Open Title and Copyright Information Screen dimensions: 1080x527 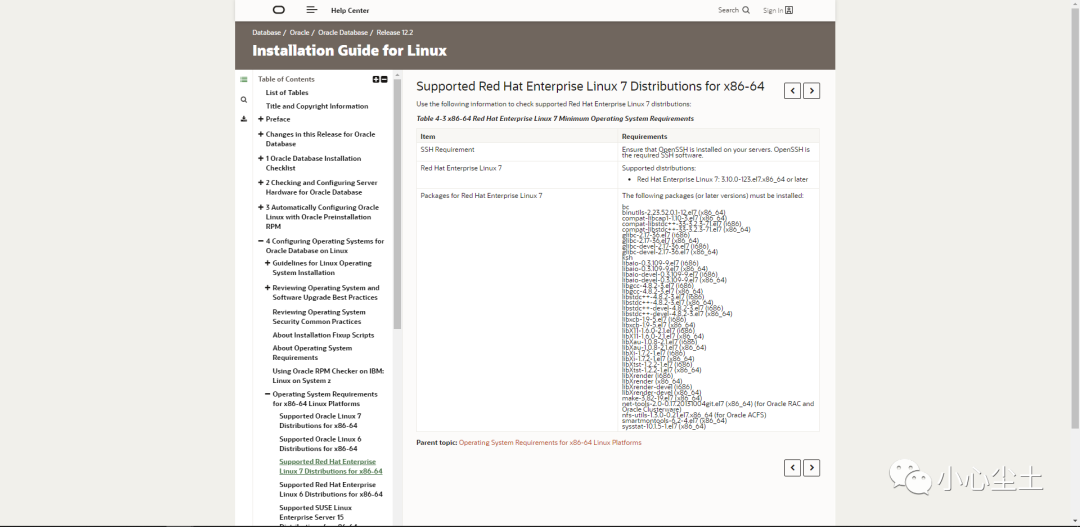pos(317,106)
